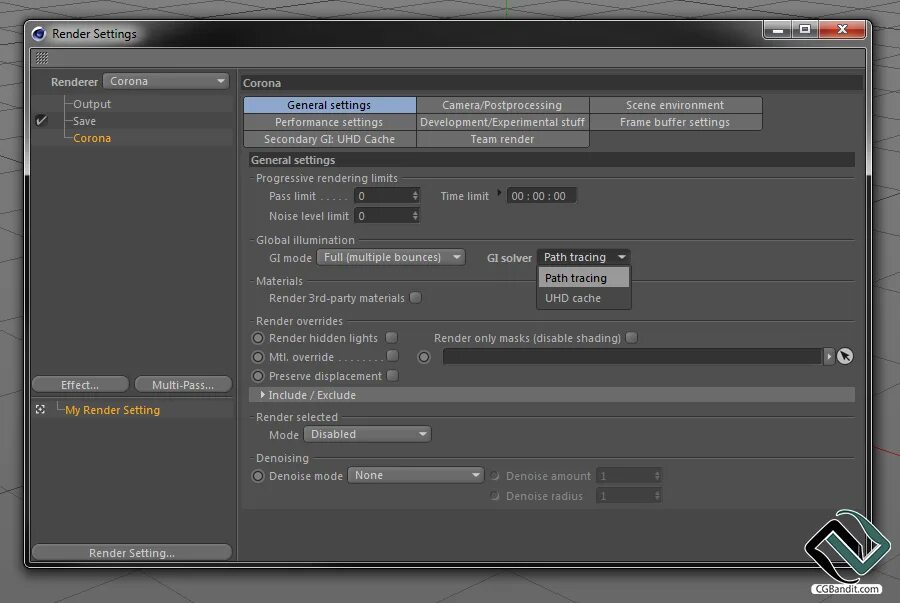Click the Multi-Pass... button
900x603 pixels.
point(183,385)
